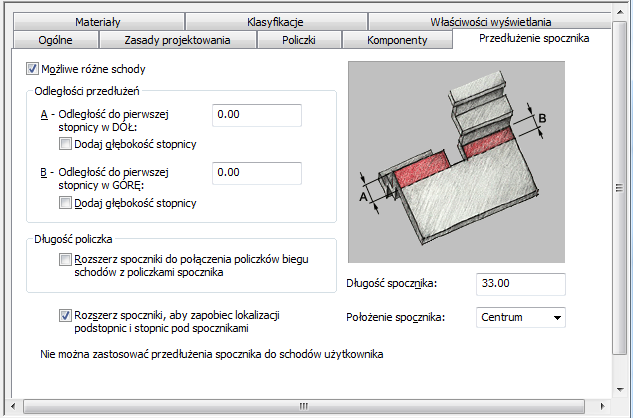The image size is (633, 418).
Task: Click the B distance field for GÓRĘ
Action: pos(257,173)
